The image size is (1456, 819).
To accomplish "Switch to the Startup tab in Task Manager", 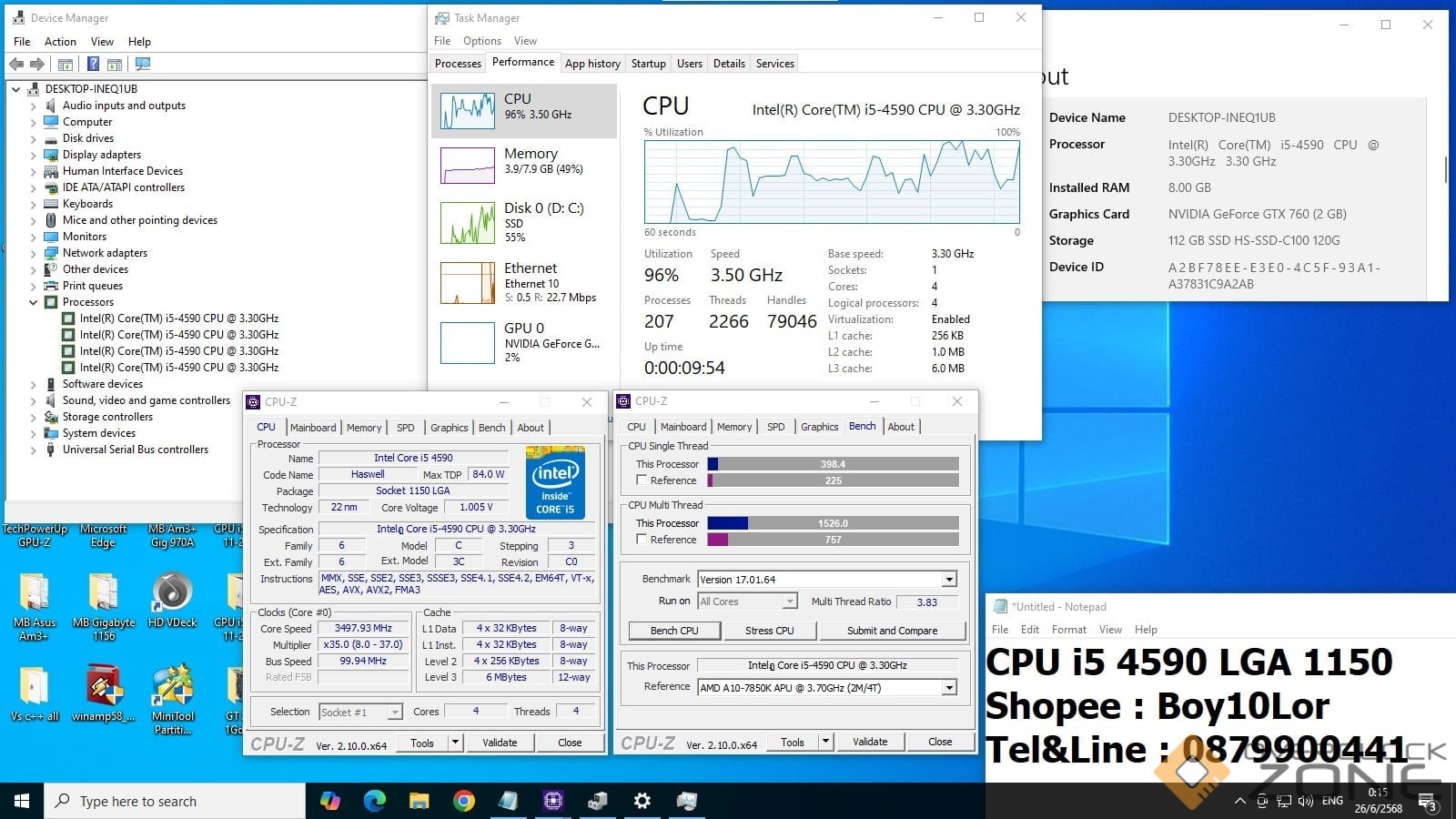I will click(x=648, y=64).
